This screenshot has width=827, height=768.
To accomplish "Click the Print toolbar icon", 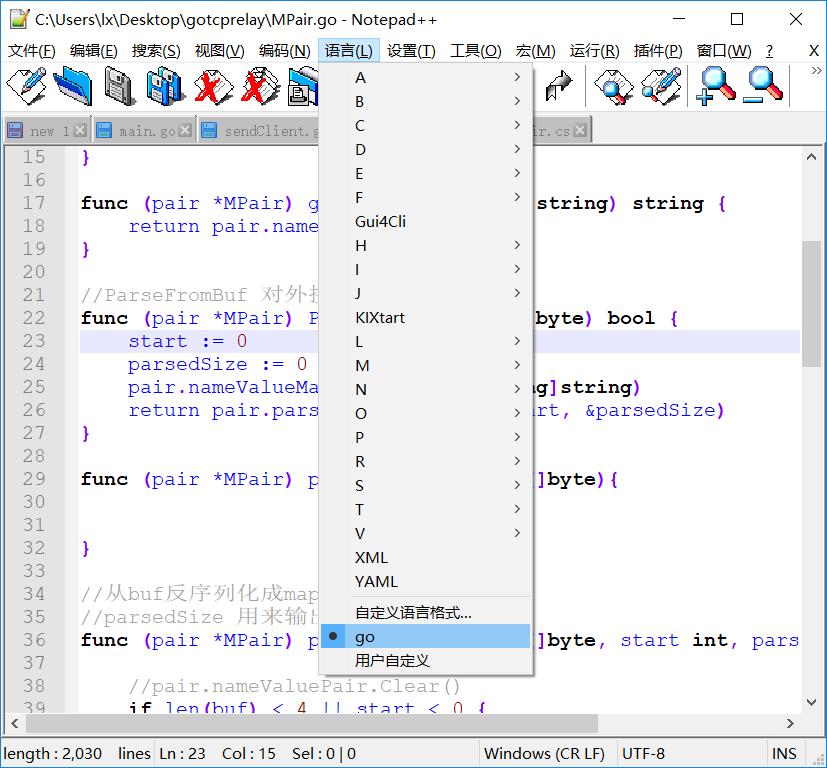I will (303, 86).
